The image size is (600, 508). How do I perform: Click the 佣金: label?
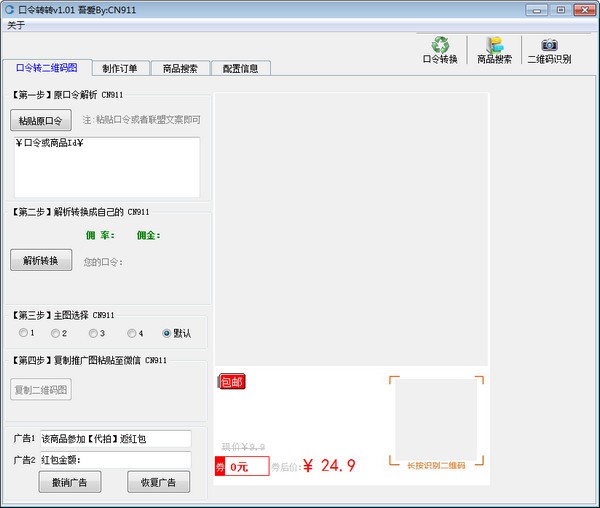149,235
